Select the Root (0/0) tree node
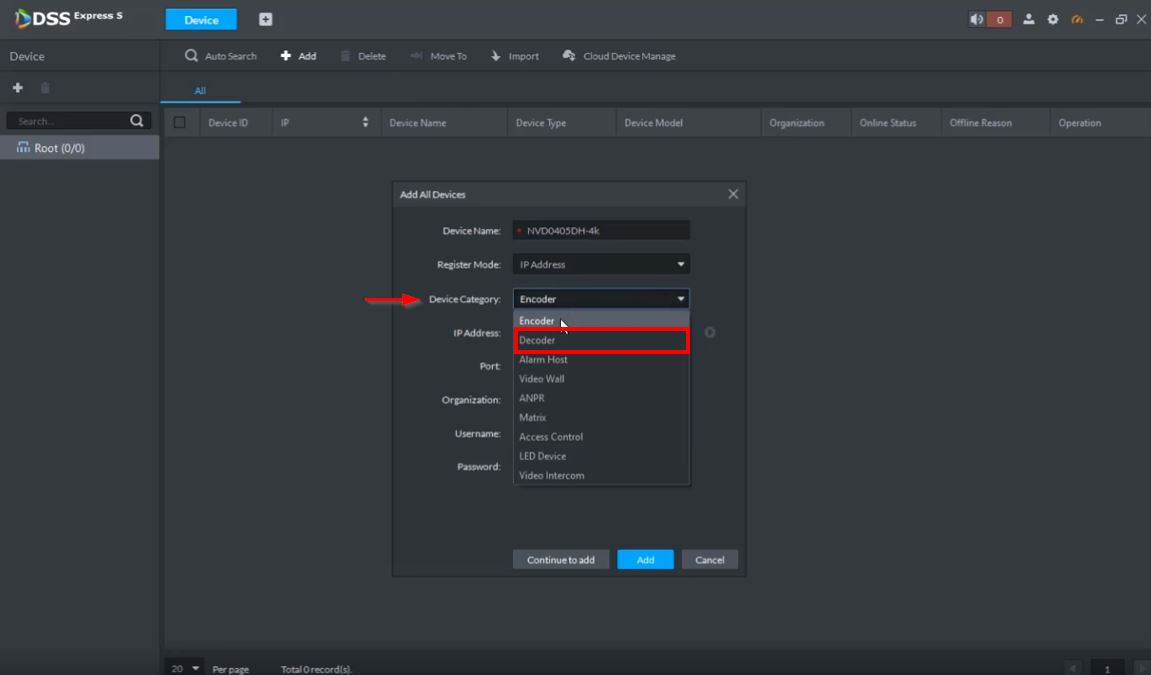Screen dimensions: 1151x675 (x=60, y=148)
